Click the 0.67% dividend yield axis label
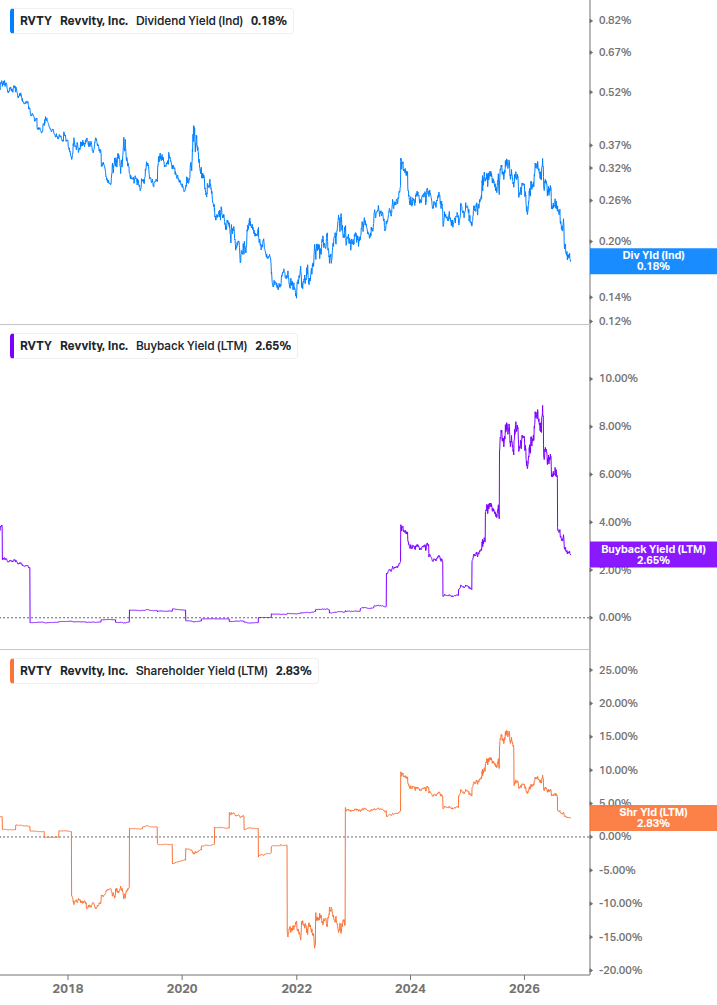717x1005 pixels. (x=615, y=52)
